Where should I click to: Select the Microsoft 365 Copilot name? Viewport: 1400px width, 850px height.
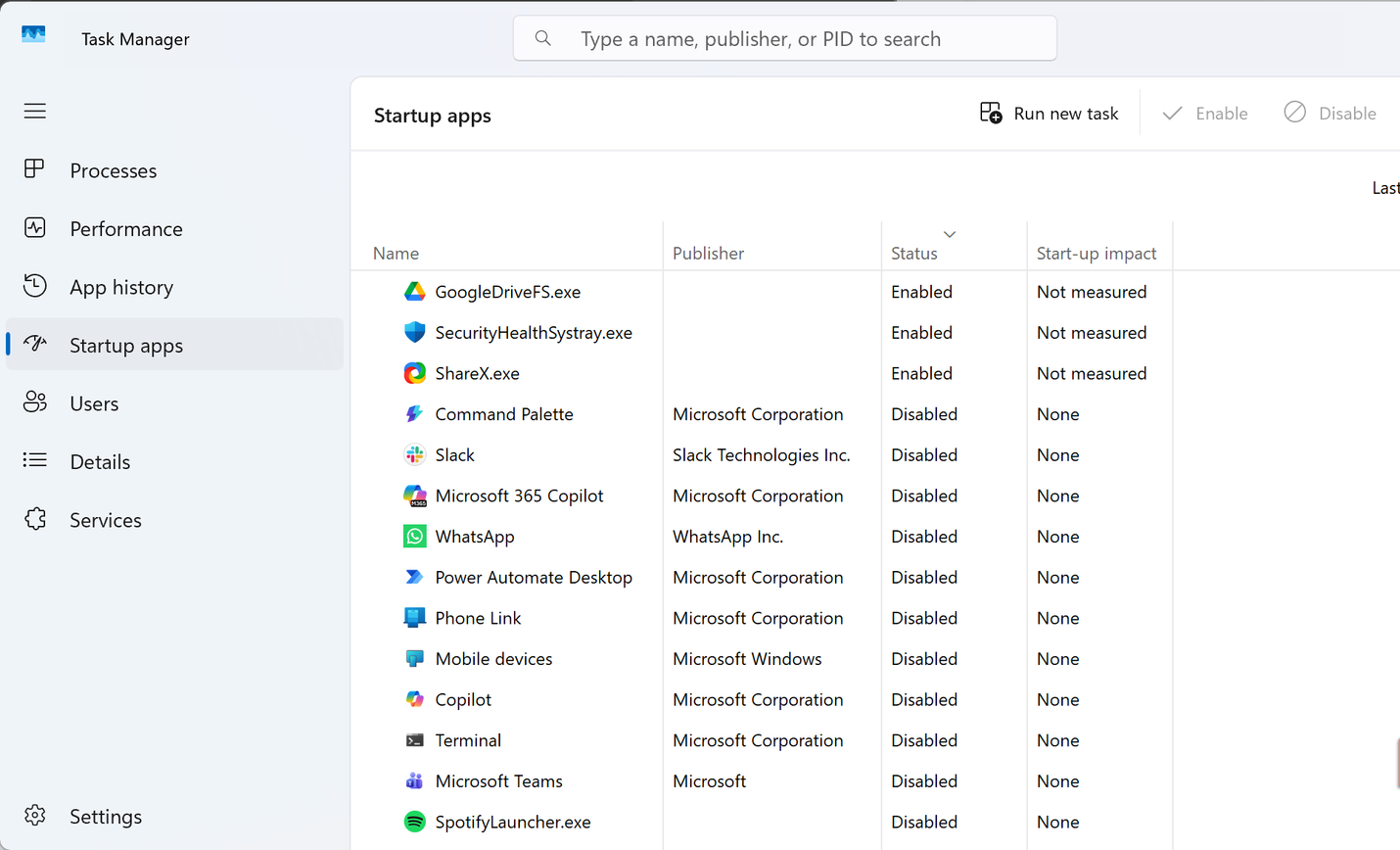click(x=519, y=496)
